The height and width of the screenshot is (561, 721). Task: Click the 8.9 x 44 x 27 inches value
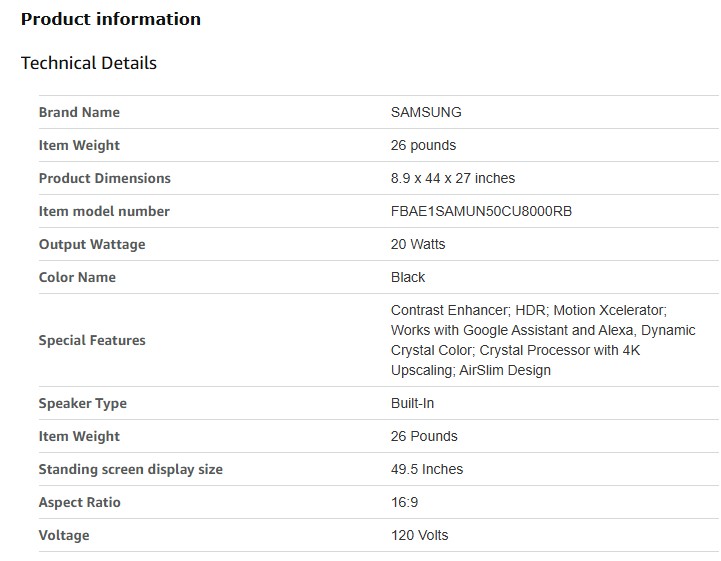(453, 178)
